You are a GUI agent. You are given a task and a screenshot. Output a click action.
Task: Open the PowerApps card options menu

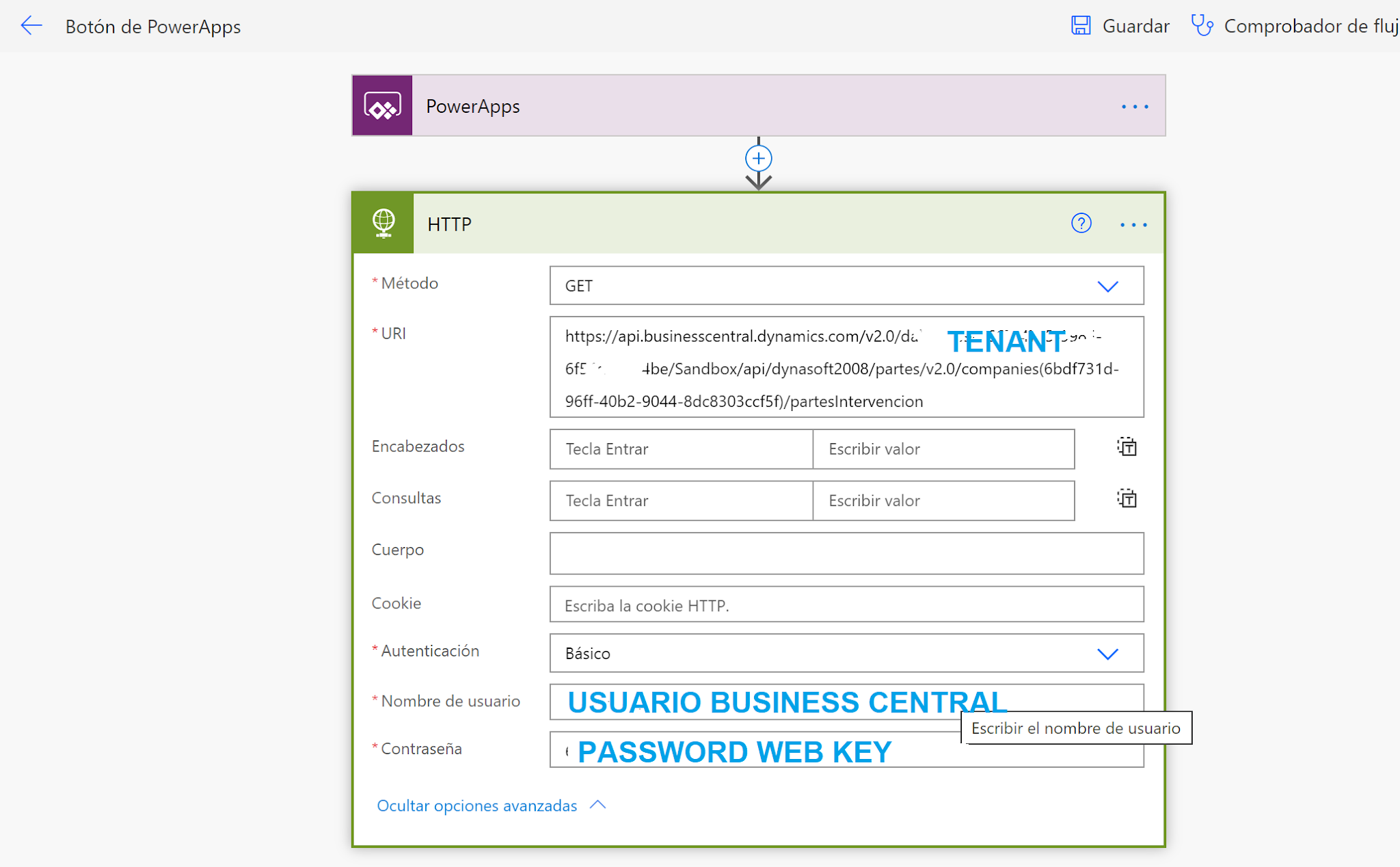click(x=1133, y=107)
